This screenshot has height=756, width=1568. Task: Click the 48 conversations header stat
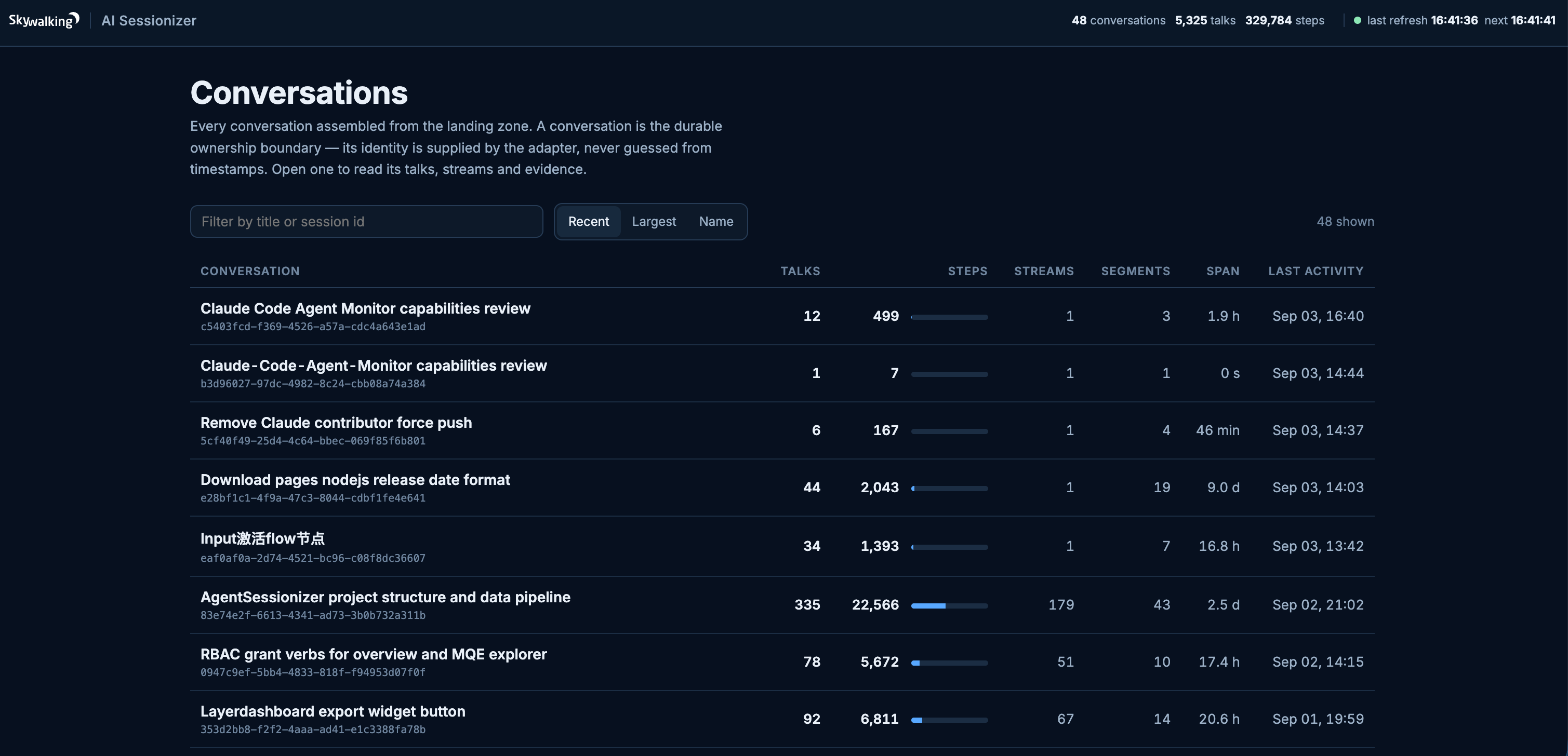point(1118,20)
